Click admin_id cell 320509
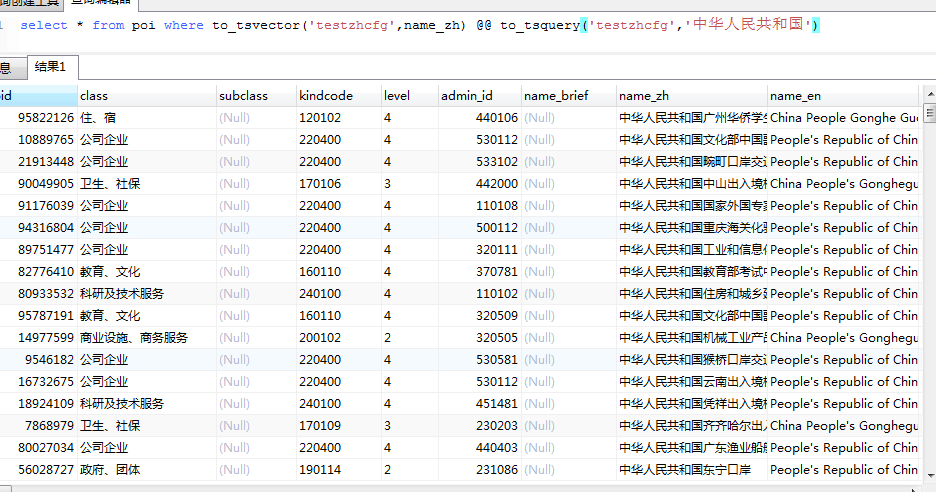The height and width of the screenshot is (492, 936). [x=479, y=316]
